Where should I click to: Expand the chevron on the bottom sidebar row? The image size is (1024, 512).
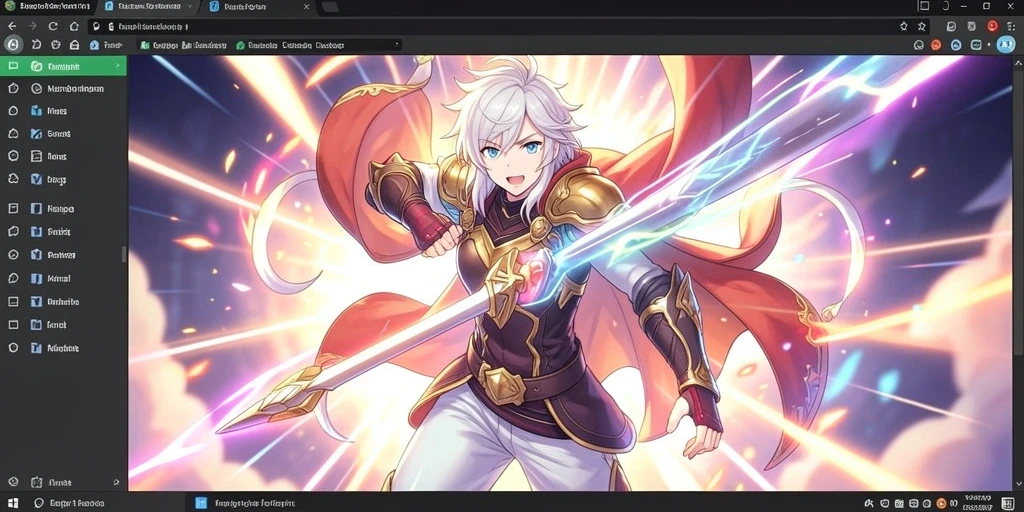[116, 483]
